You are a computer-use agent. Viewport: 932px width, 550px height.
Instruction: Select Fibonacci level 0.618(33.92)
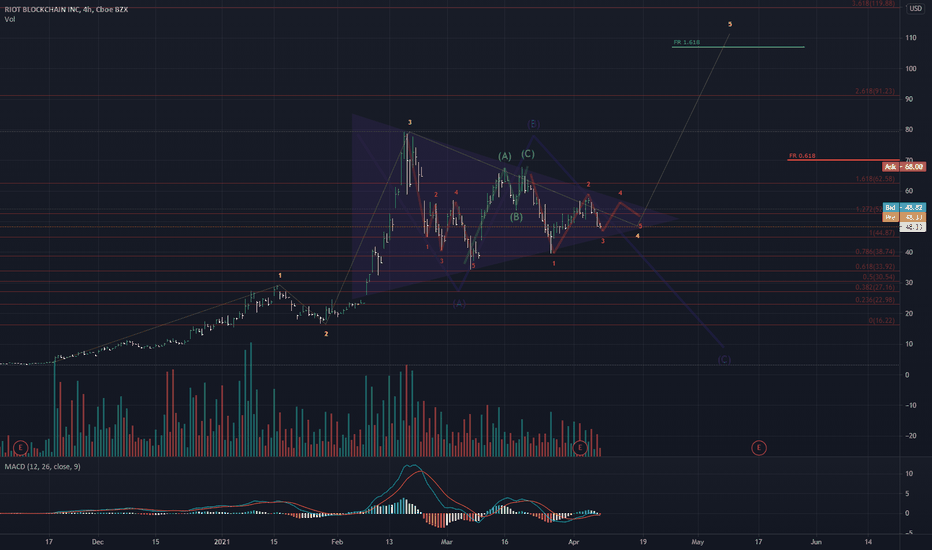pos(875,267)
